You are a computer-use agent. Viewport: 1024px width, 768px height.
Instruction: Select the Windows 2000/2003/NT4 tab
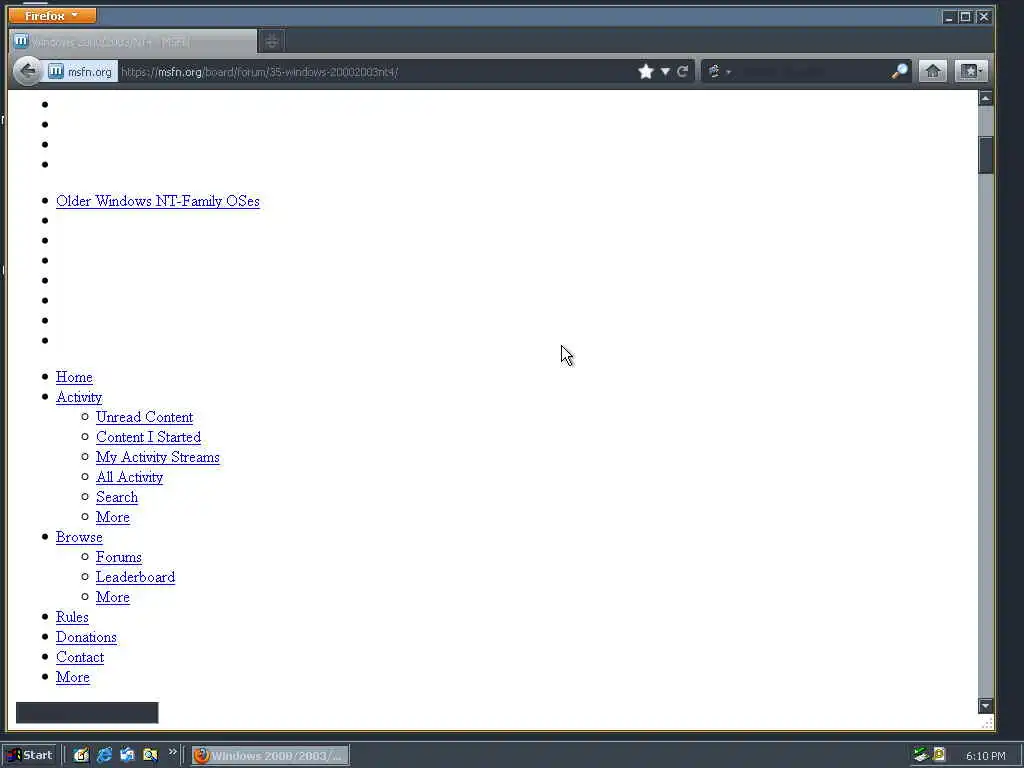tap(133, 42)
